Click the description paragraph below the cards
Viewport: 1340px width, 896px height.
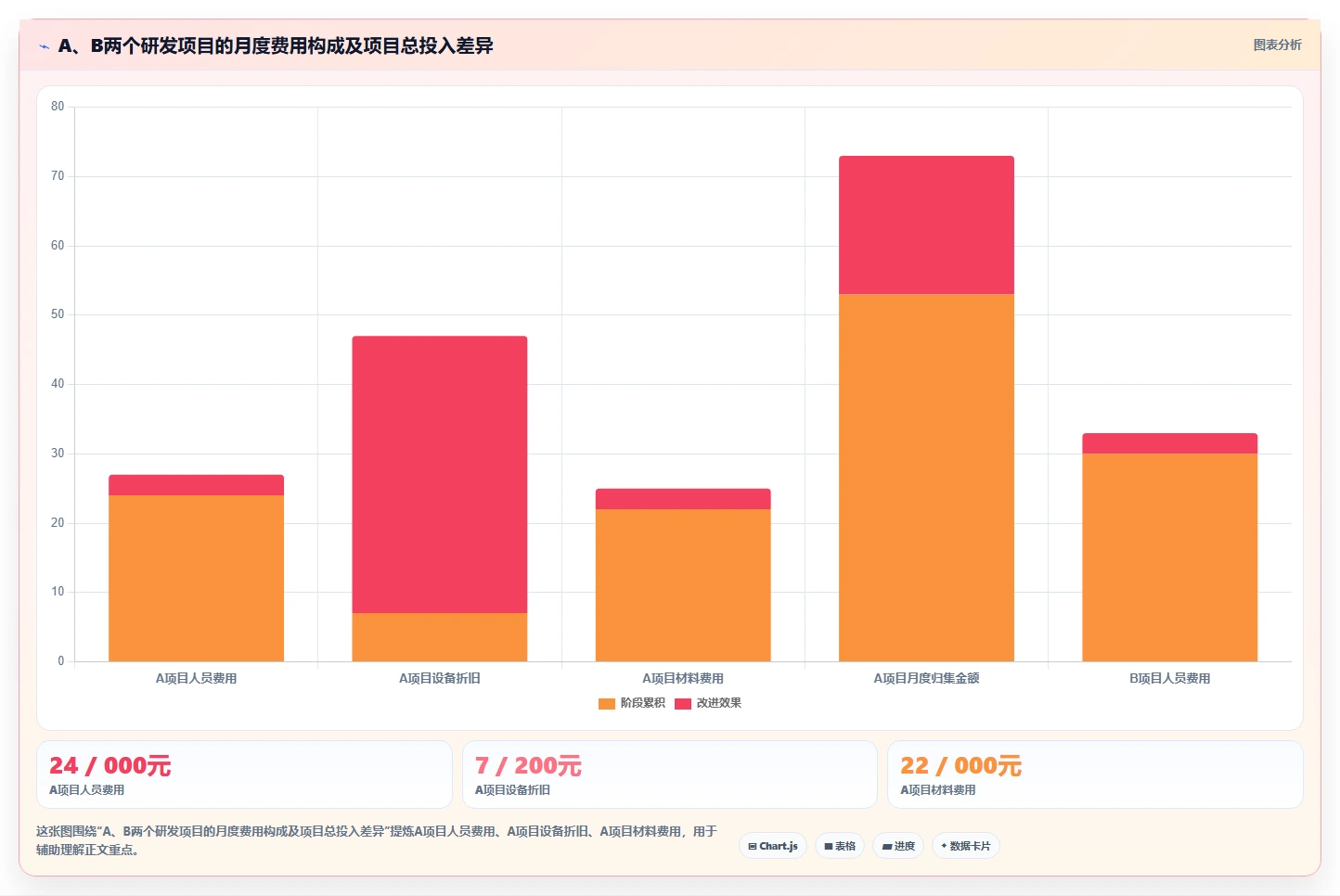click(377, 840)
